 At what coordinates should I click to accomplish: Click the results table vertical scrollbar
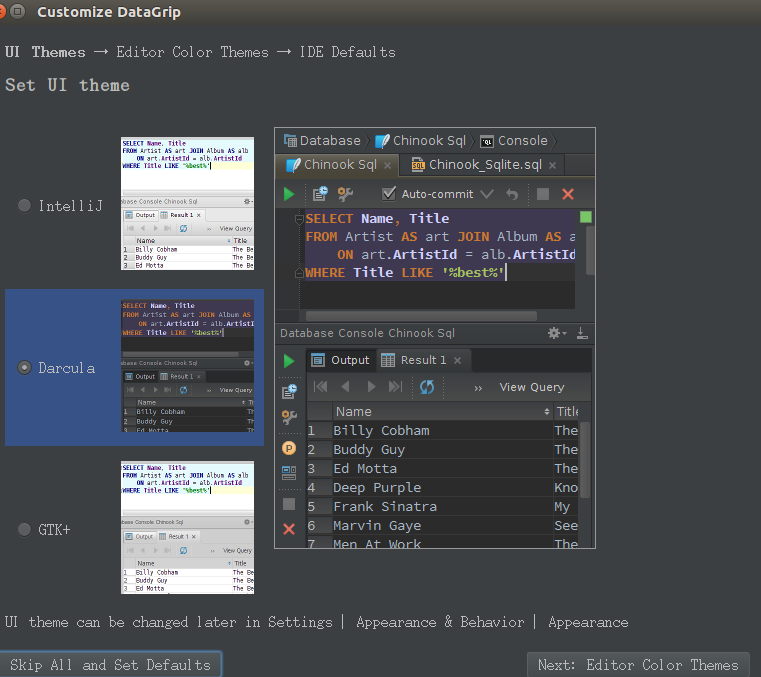point(585,460)
